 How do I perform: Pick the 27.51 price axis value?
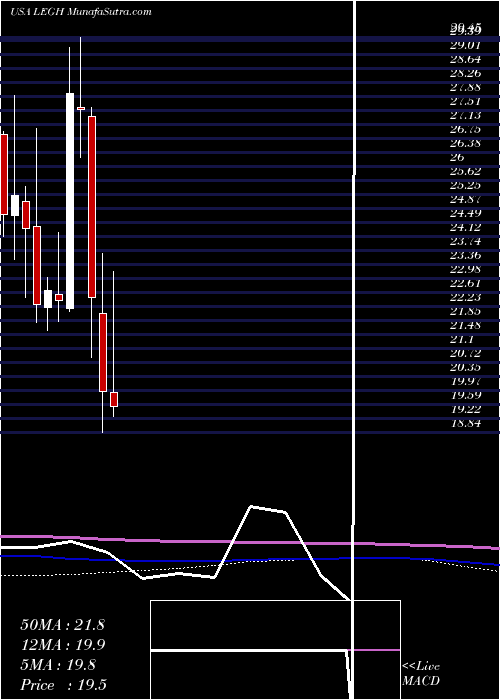click(465, 101)
